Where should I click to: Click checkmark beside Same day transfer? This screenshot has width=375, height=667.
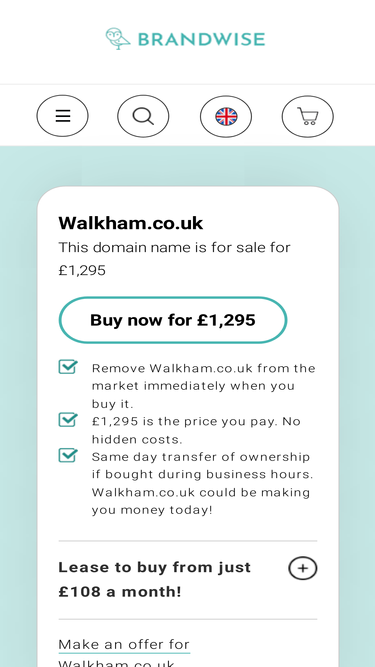click(x=68, y=455)
